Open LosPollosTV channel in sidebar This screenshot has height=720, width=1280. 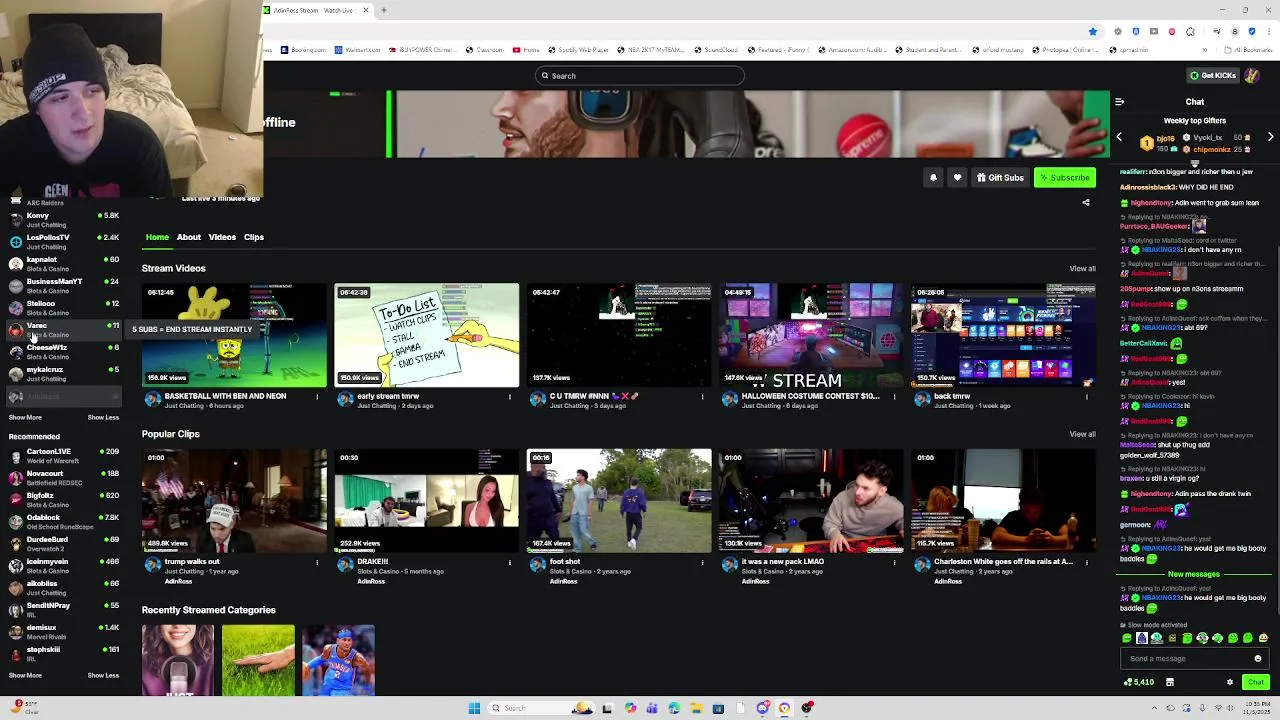coord(62,242)
